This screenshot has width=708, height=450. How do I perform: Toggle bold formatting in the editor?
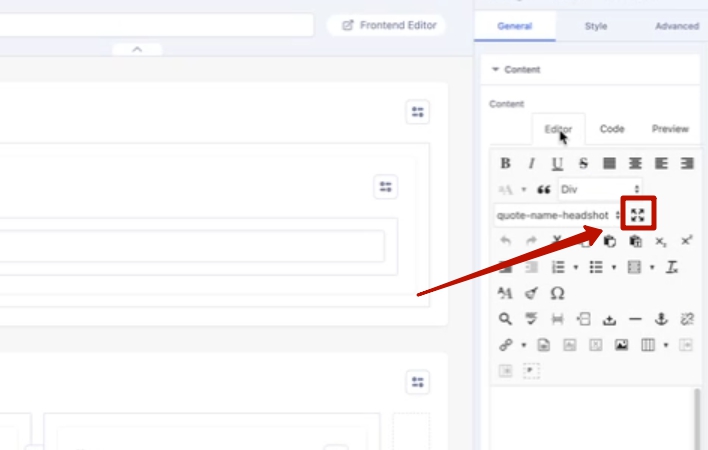(505, 163)
